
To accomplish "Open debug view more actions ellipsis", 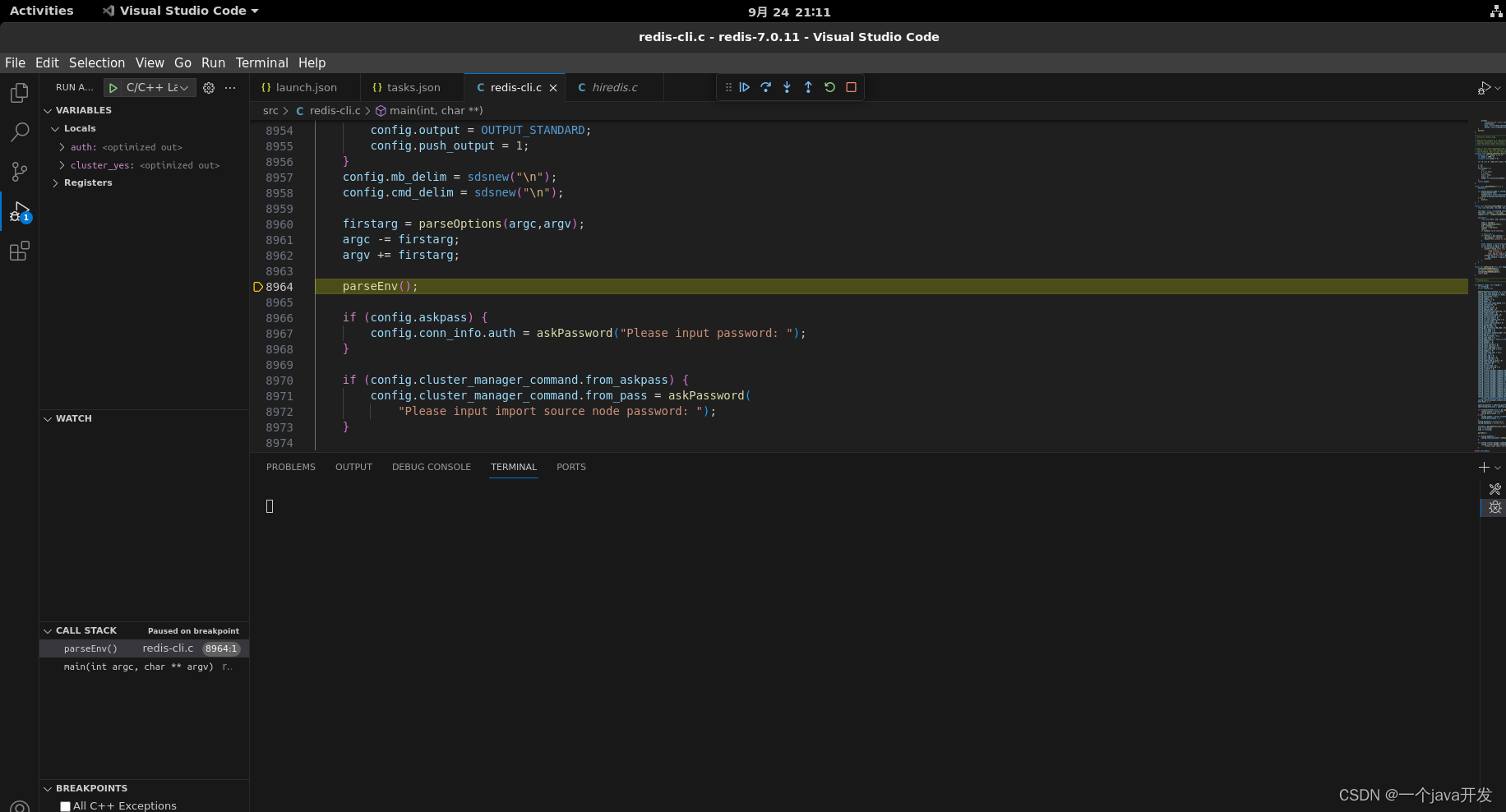I will click(x=230, y=88).
